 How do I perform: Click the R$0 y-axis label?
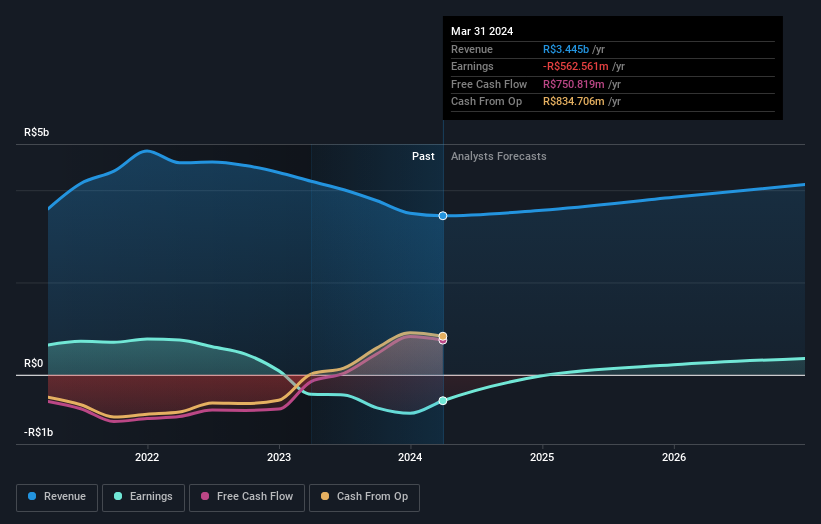34,363
